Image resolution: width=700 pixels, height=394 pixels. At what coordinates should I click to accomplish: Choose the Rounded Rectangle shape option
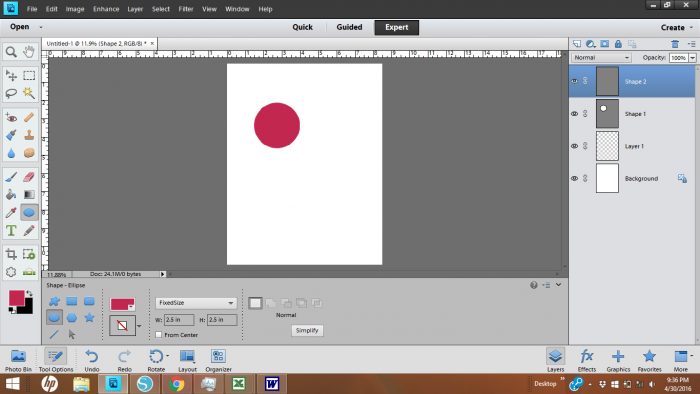pyautogui.click(x=89, y=301)
